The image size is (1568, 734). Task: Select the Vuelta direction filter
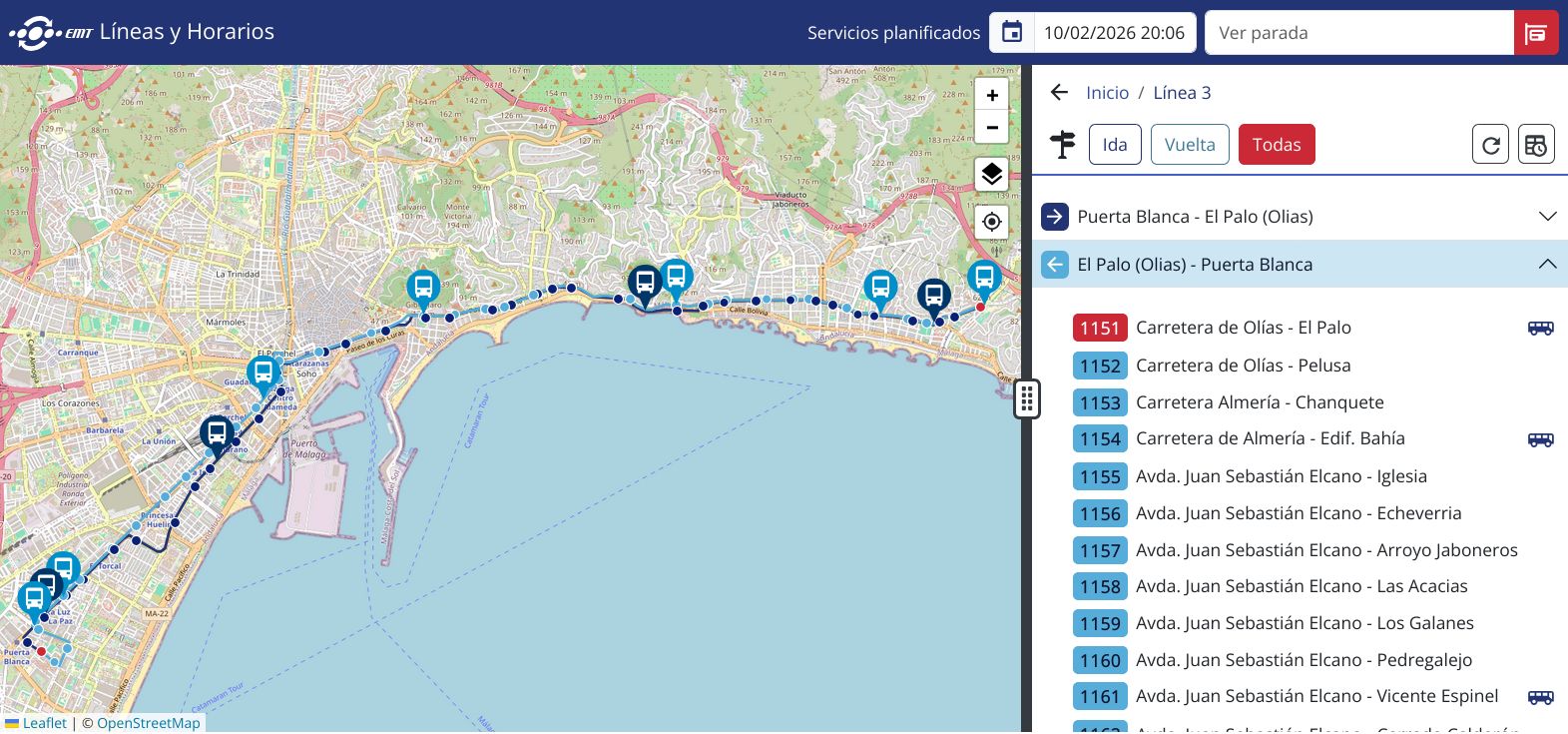coord(1190,145)
